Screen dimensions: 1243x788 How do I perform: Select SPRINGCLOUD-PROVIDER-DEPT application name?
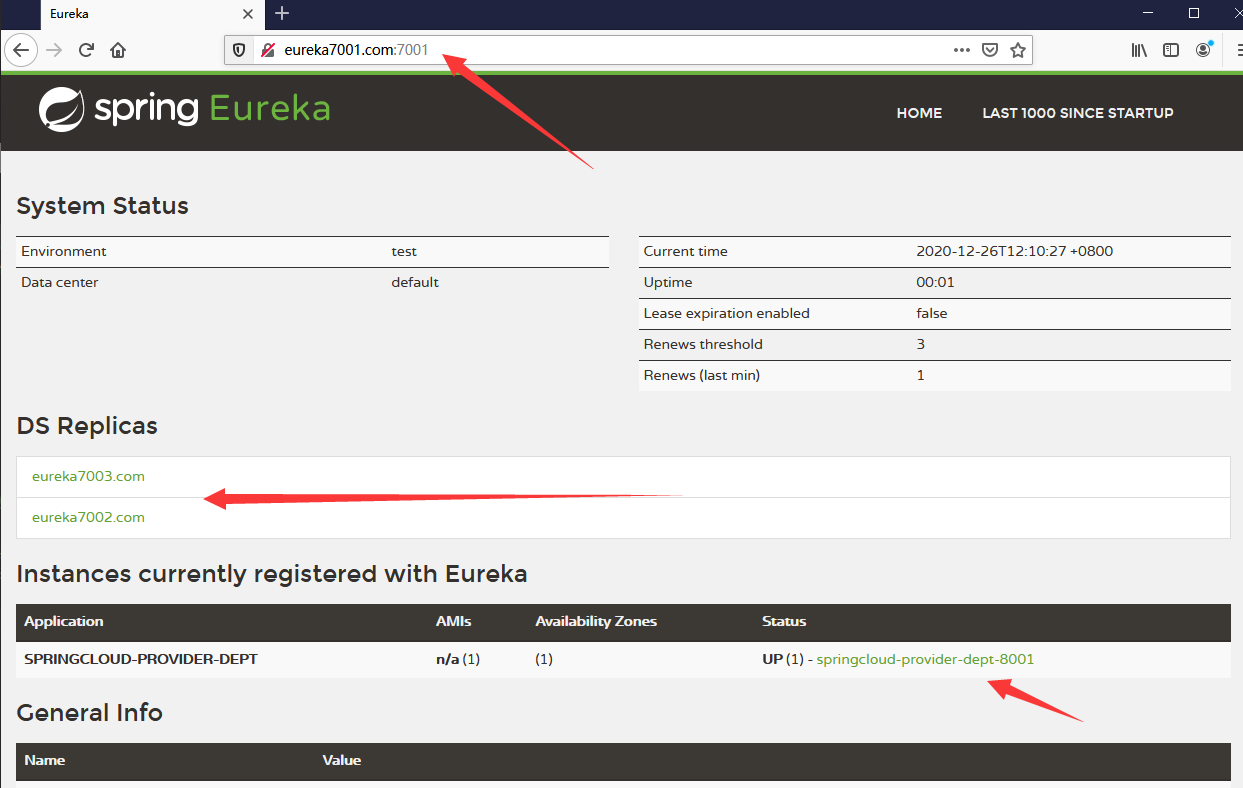(141, 659)
